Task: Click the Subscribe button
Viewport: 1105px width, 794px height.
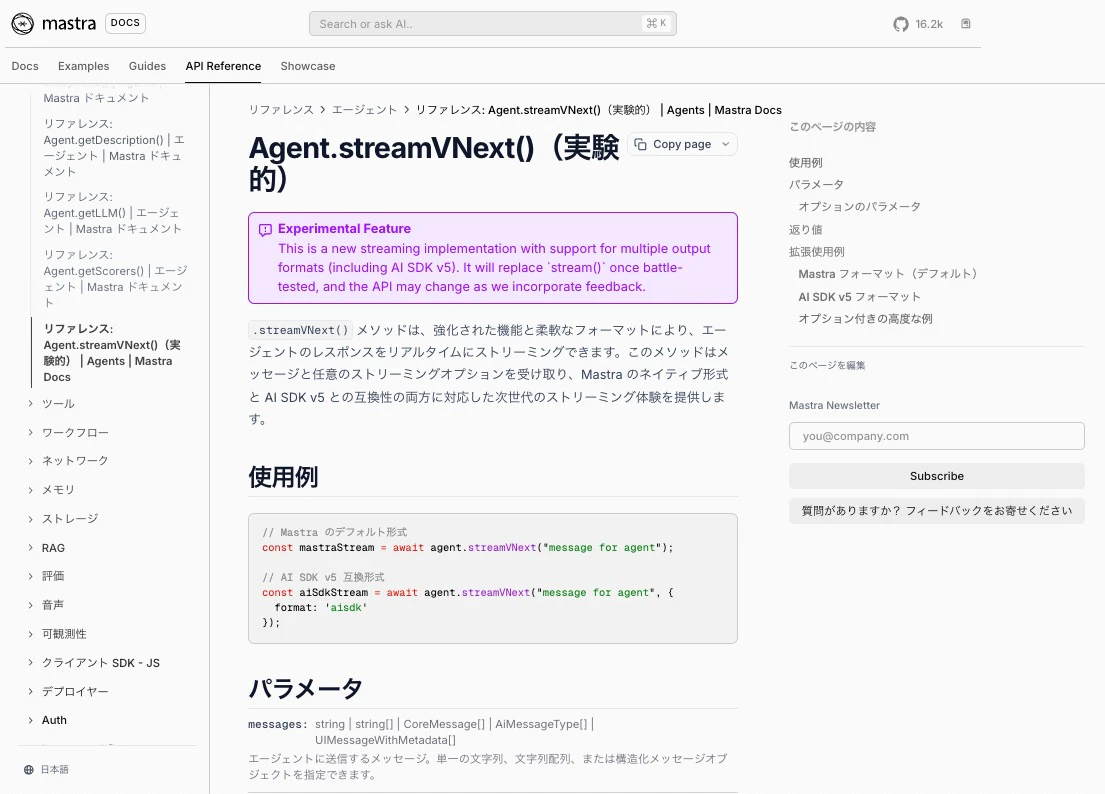Action: 937,476
